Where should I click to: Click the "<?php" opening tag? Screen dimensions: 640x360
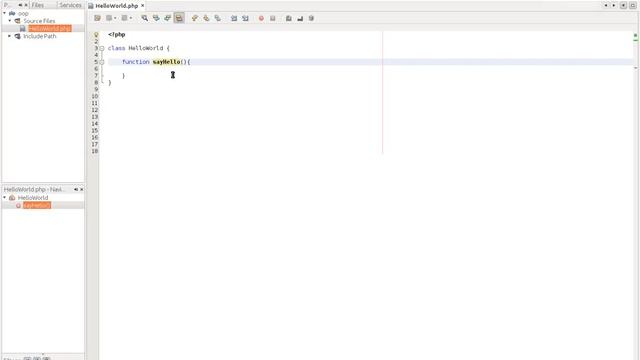click(117, 35)
